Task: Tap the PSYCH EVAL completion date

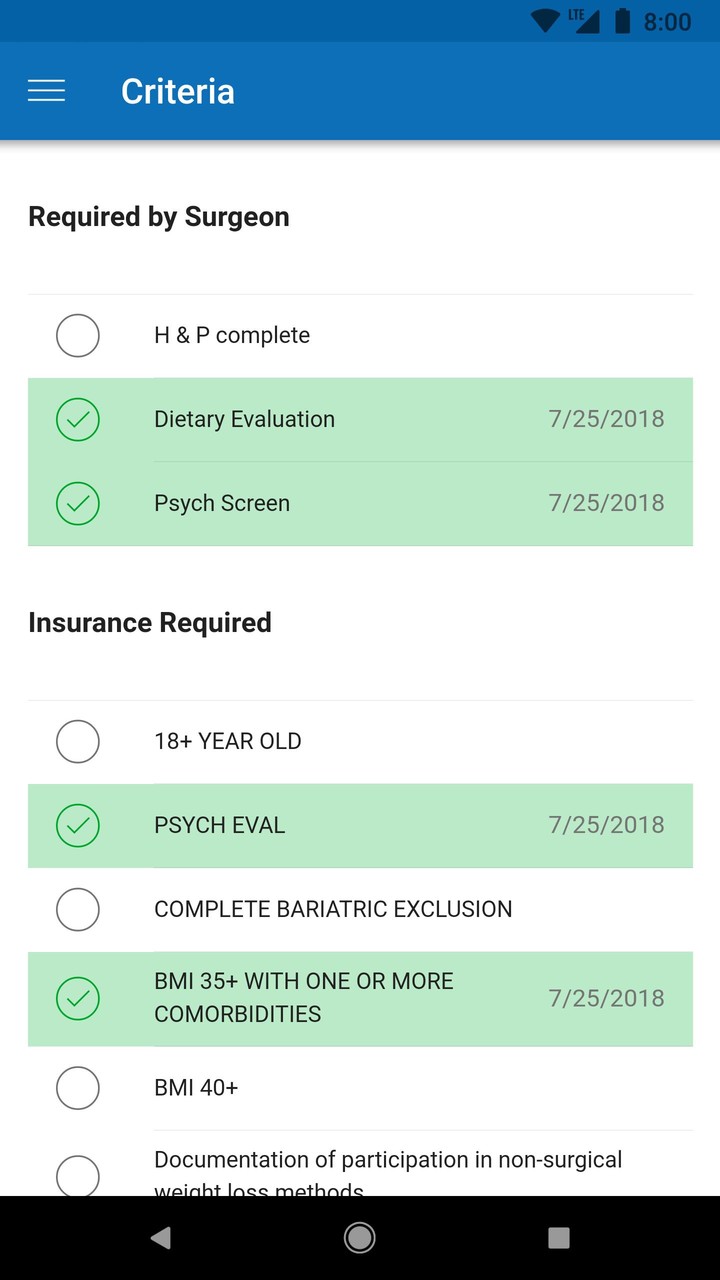Action: click(606, 826)
